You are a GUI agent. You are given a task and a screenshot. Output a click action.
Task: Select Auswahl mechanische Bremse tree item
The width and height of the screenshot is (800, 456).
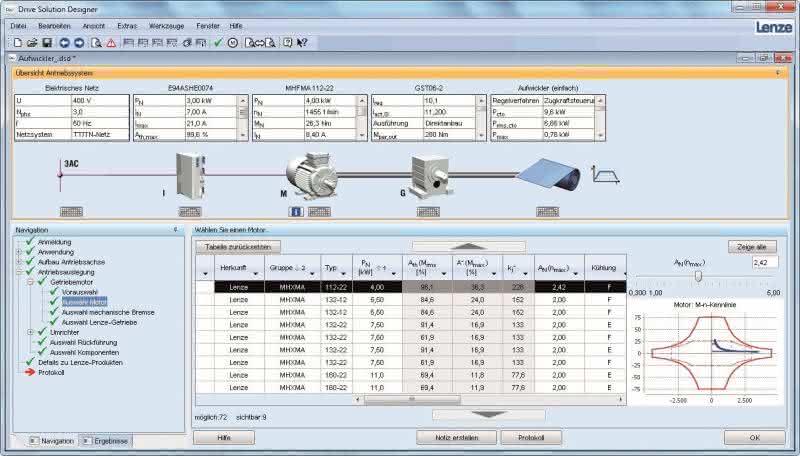108,312
